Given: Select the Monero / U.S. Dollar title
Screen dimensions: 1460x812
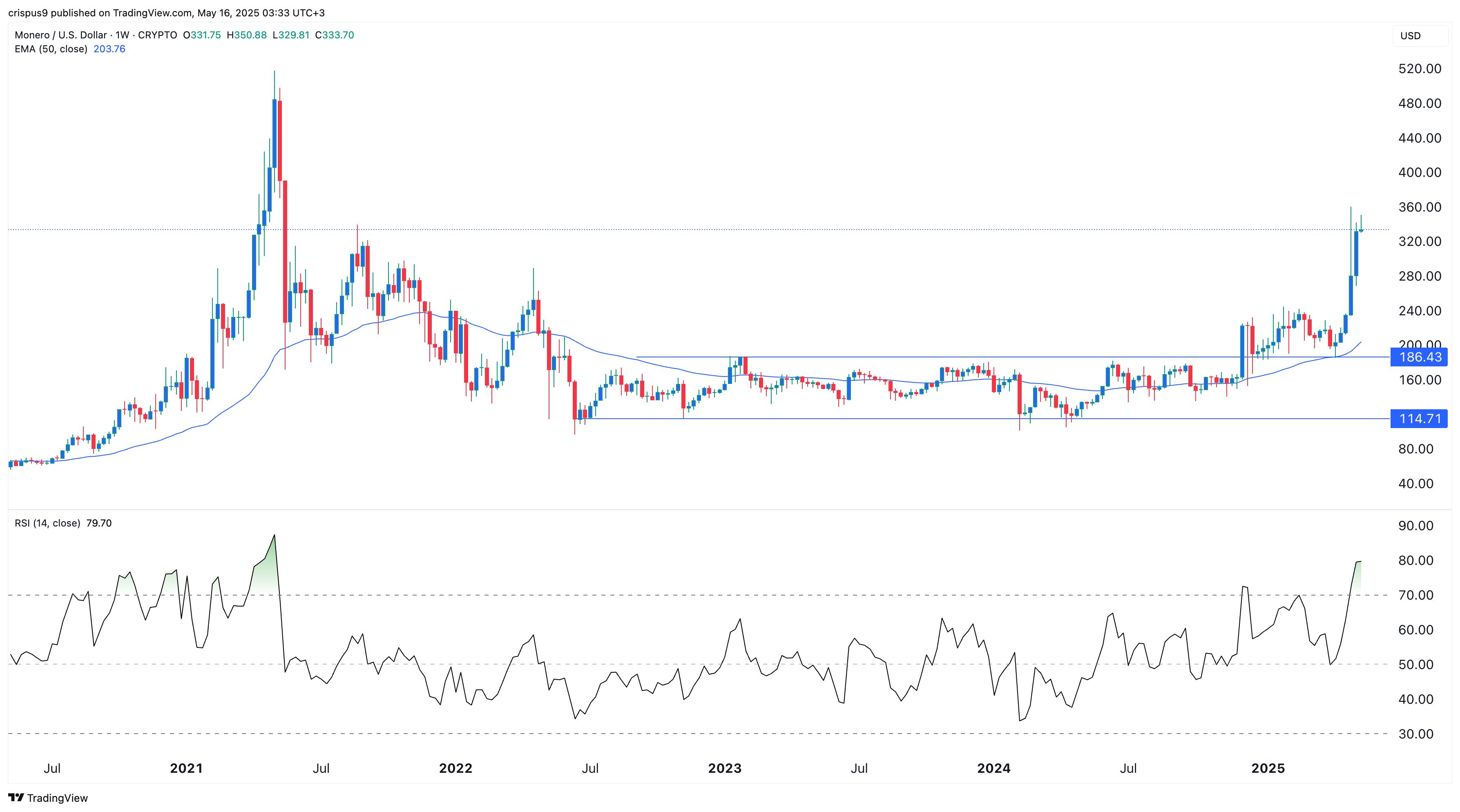Looking at the screenshot, I should pyautogui.click(x=60, y=35).
